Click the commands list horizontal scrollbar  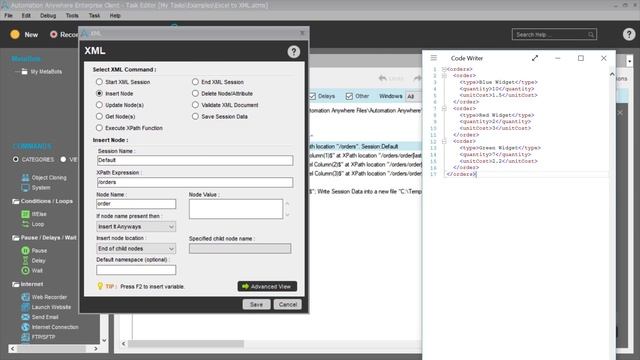53,349
